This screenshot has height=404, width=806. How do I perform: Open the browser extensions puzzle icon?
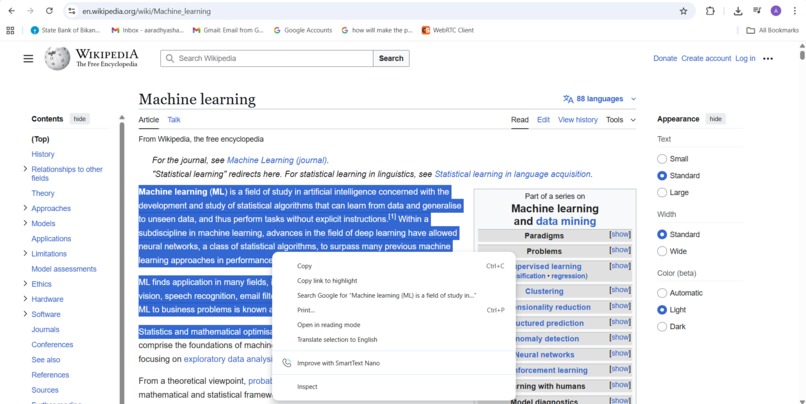point(710,11)
